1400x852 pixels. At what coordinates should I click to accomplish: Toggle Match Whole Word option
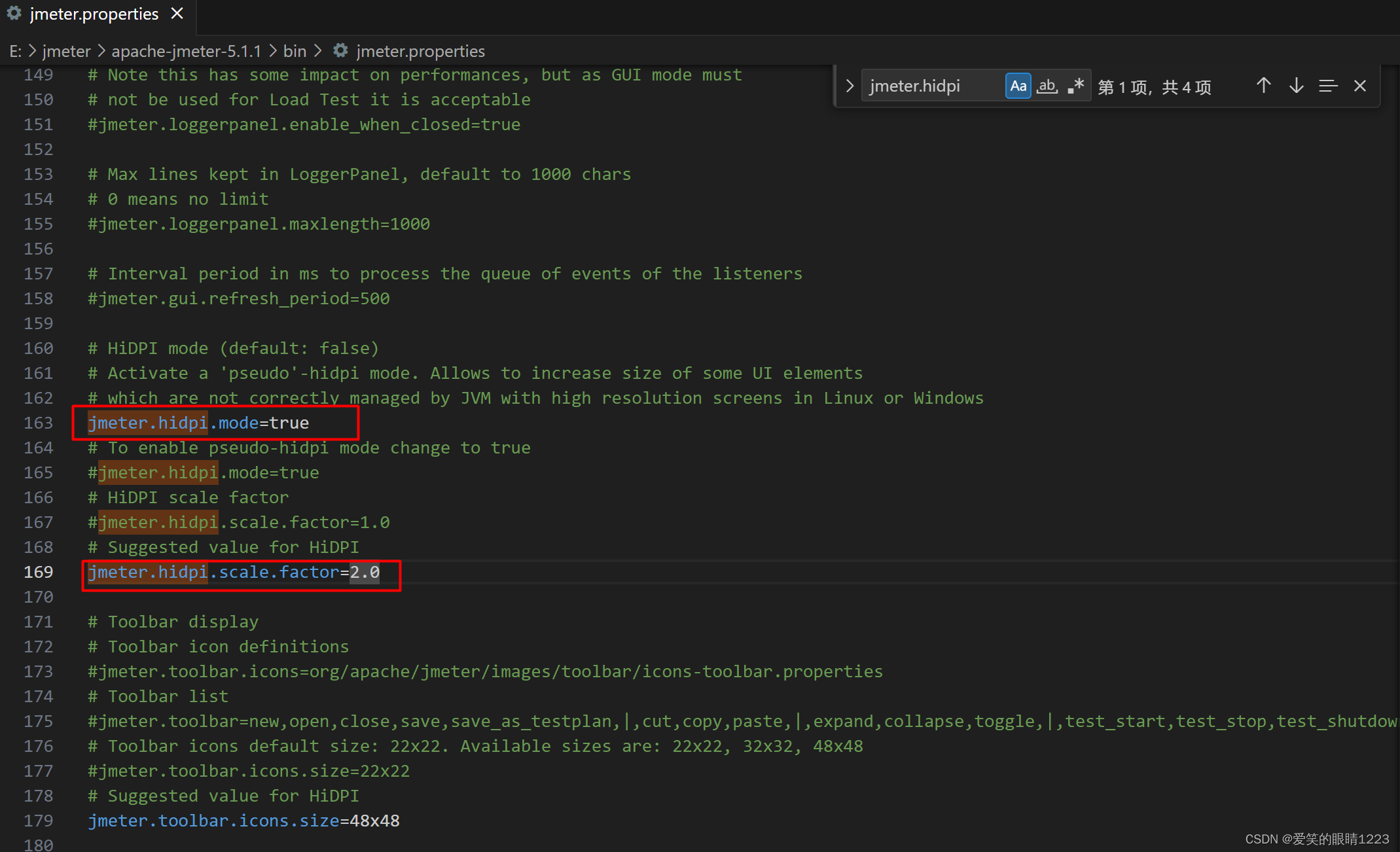coord(1047,86)
